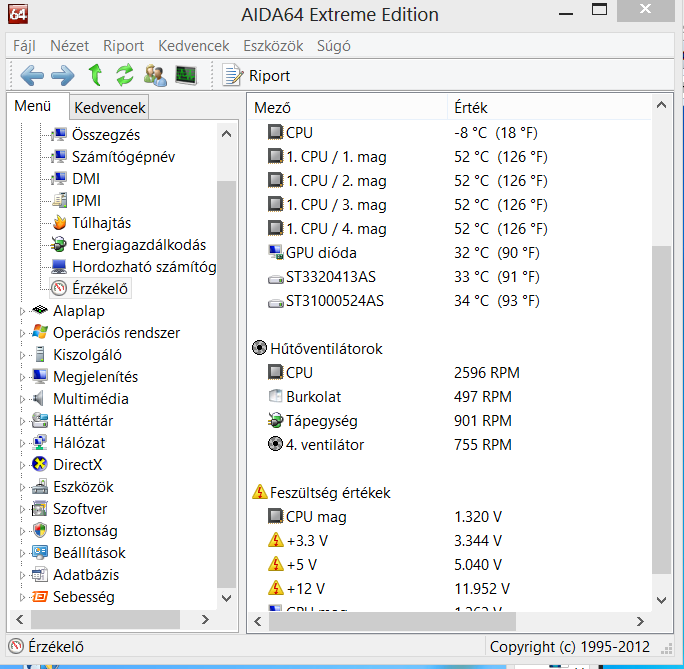The width and height of the screenshot is (684, 669).
Task: Switch to the Kedvencek tab
Action: pyautogui.click(x=109, y=107)
